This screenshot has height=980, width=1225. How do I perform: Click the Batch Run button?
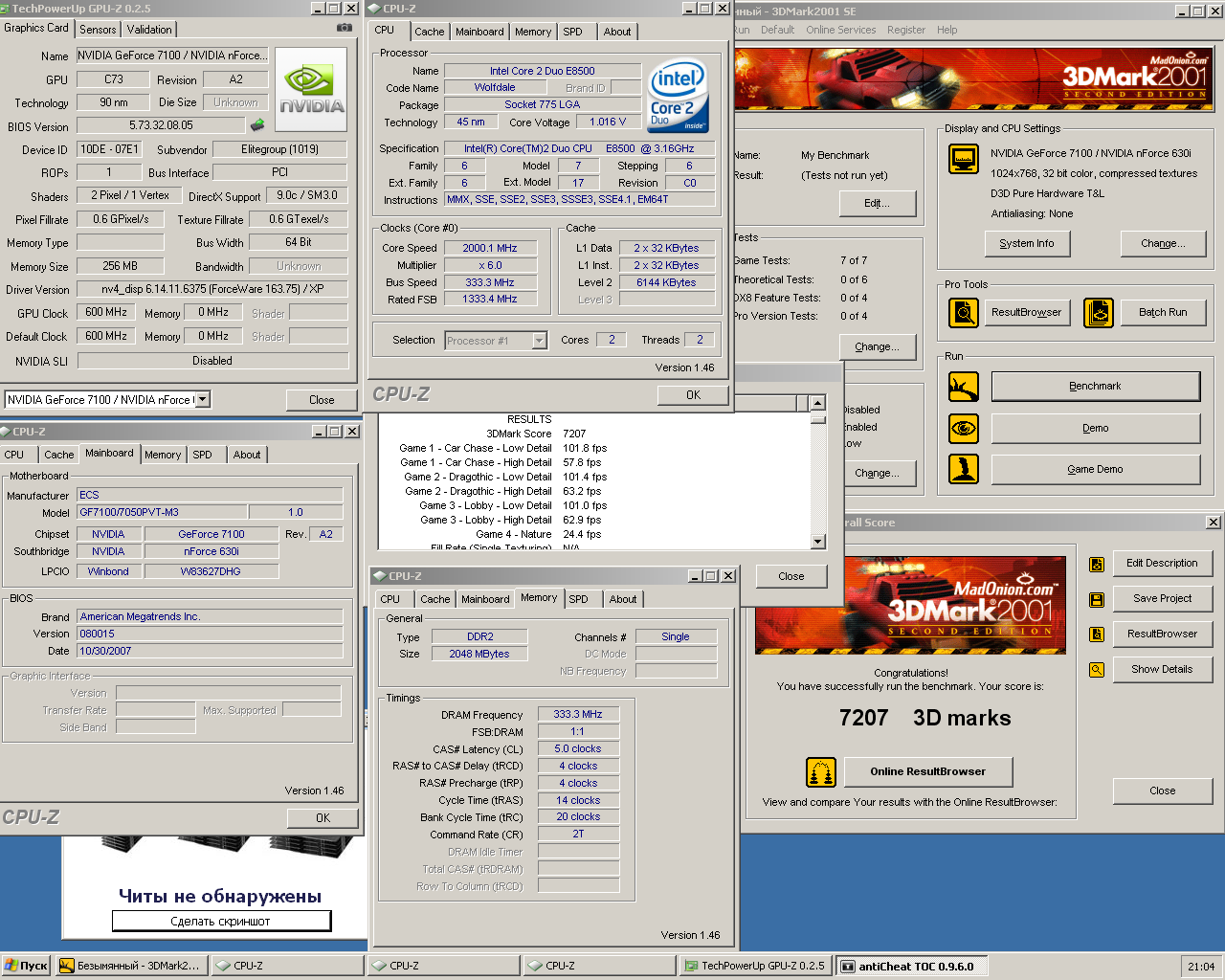pos(1163,313)
